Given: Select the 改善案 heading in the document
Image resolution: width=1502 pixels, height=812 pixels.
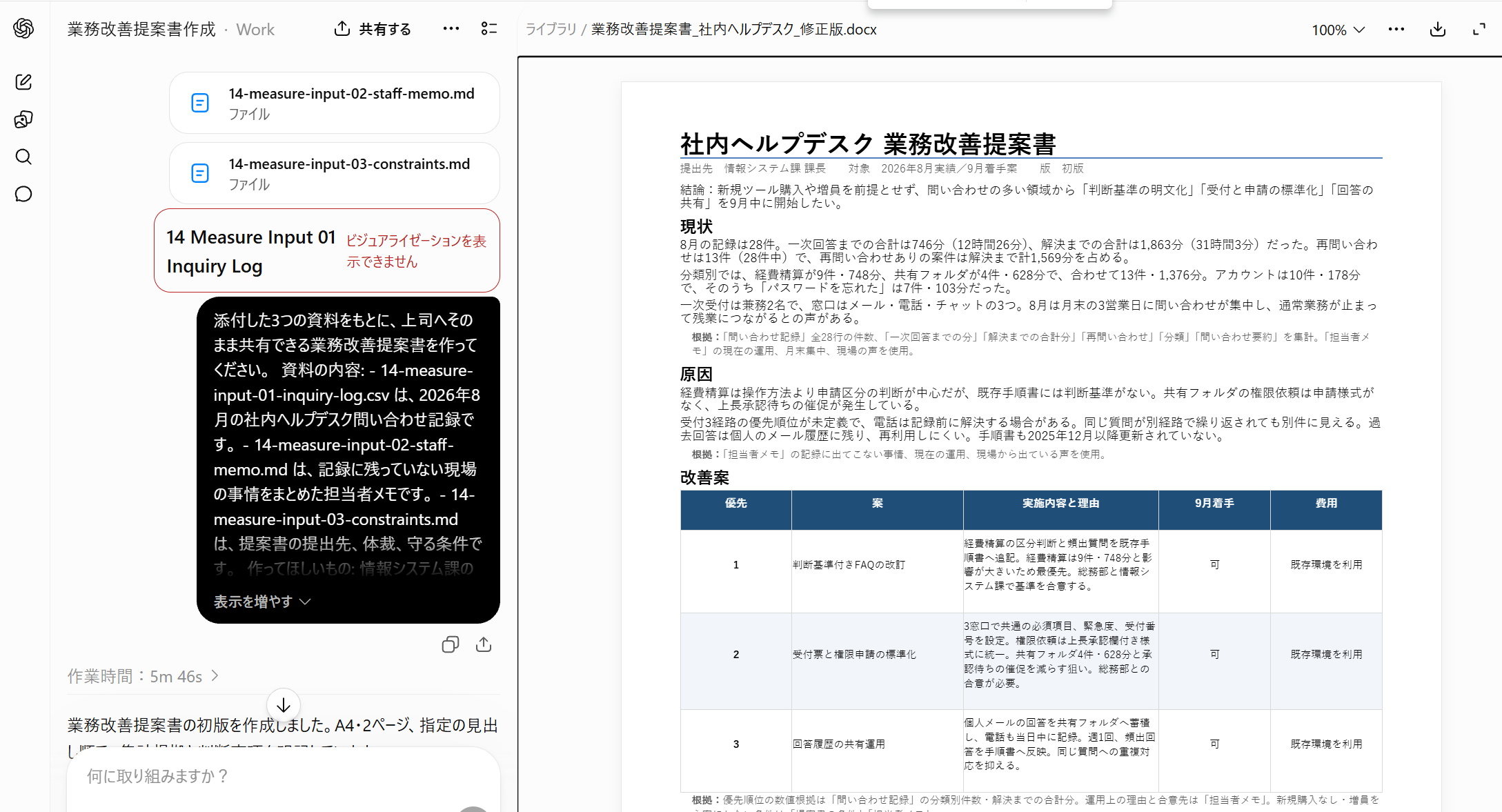Looking at the screenshot, I should (x=704, y=477).
